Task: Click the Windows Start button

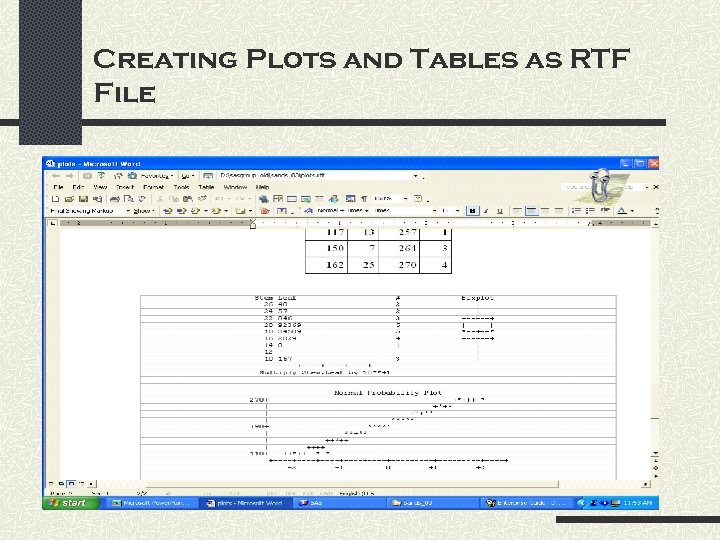Action: pyautogui.click(x=71, y=503)
